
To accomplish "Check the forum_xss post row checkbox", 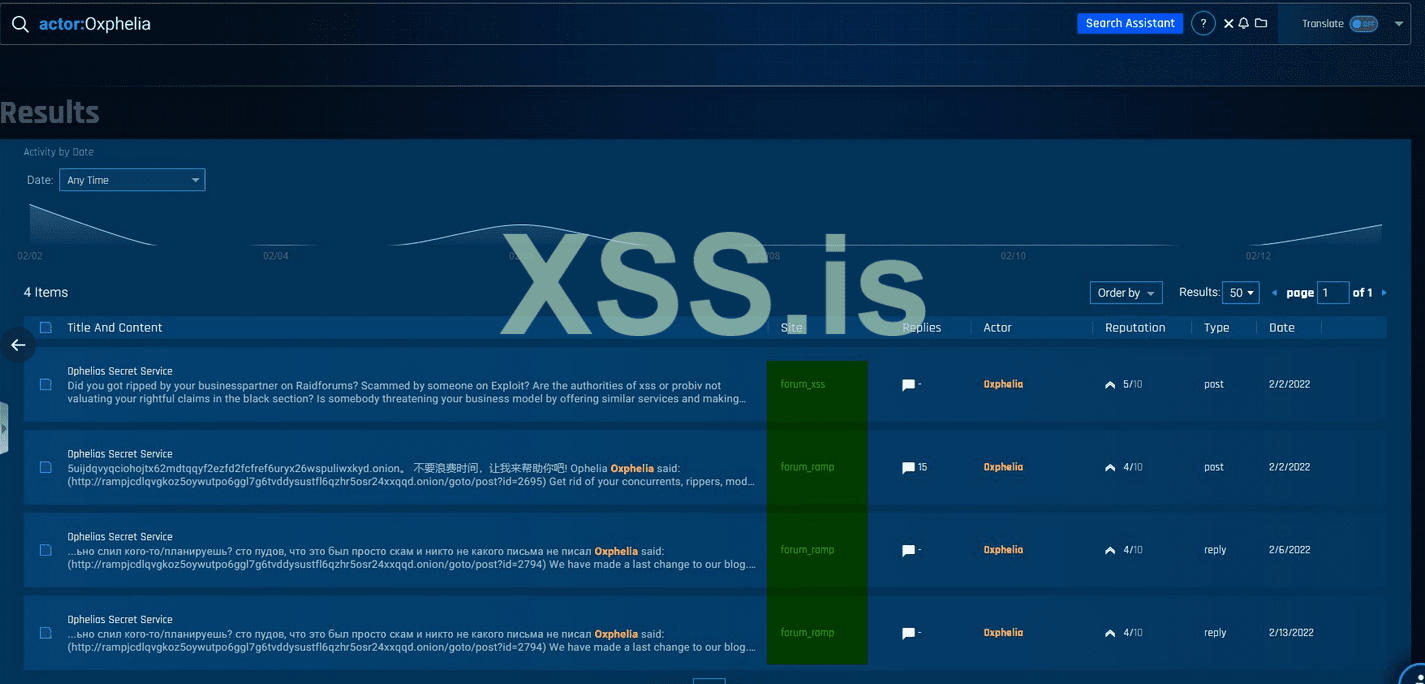I will click(x=46, y=385).
